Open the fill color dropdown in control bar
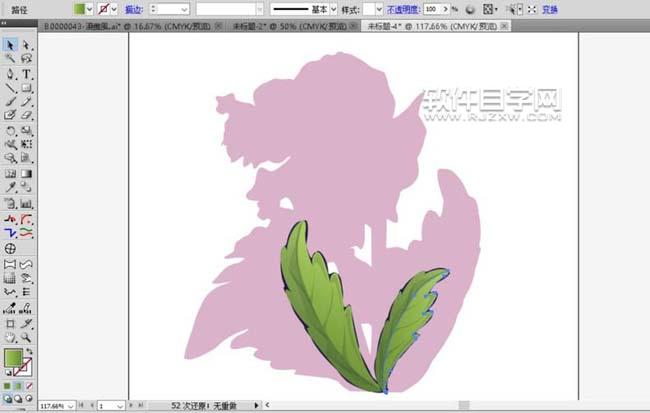This screenshot has height=413, width=650. click(90, 9)
